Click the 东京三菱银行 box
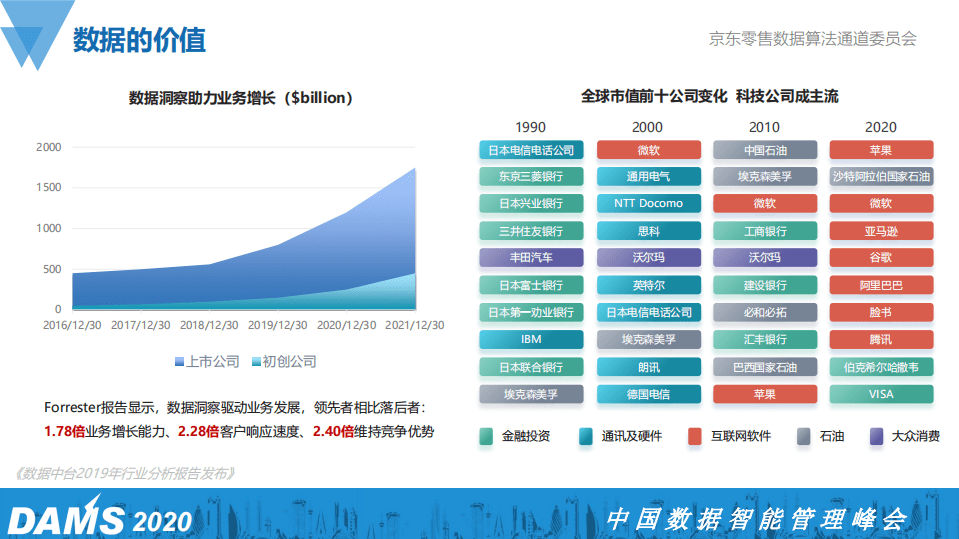The width and height of the screenshot is (959, 539). 531,176
